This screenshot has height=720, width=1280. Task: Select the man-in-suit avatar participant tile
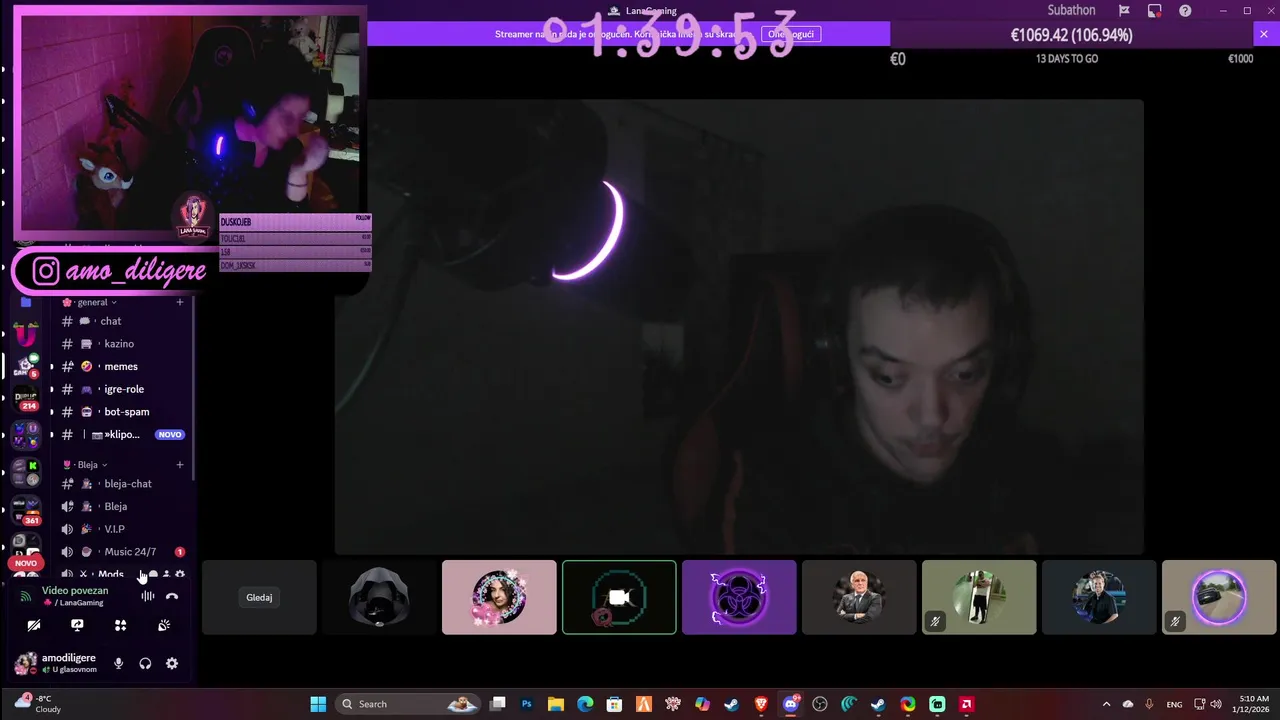click(x=859, y=597)
